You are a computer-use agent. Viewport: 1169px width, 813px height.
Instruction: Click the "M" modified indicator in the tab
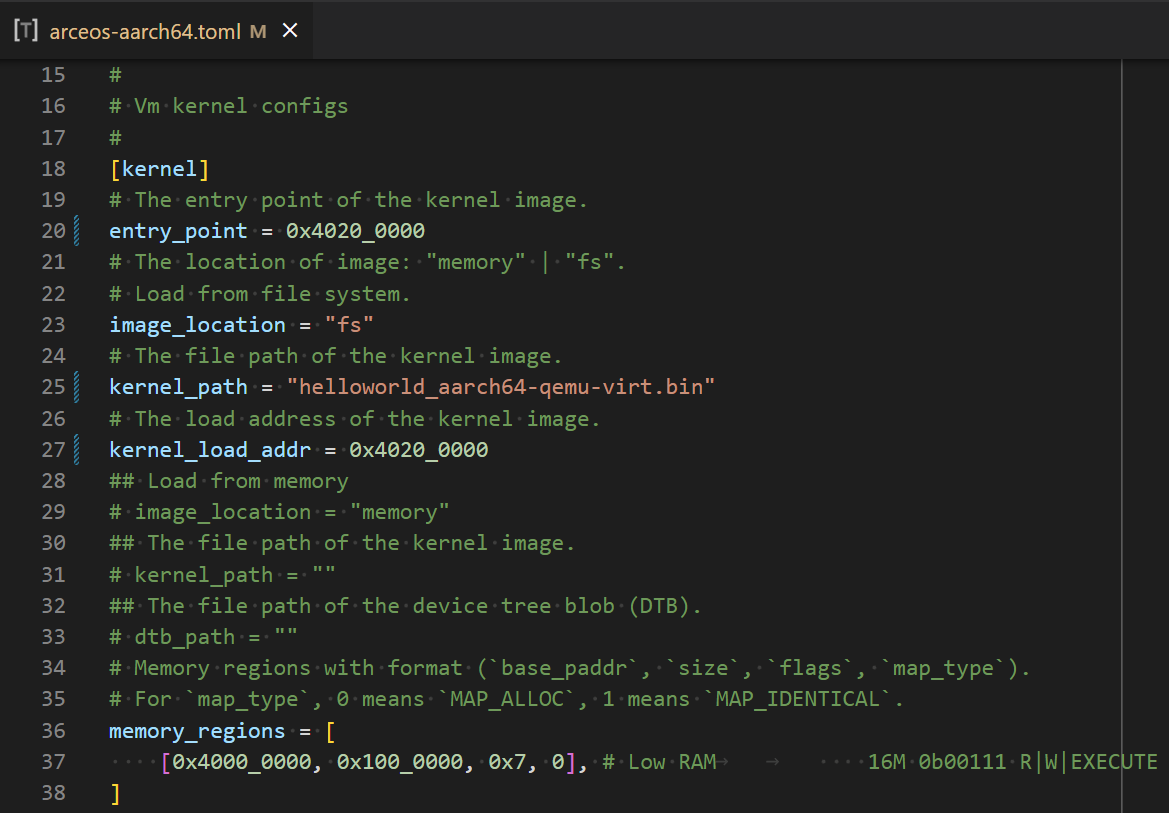(258, 31)
